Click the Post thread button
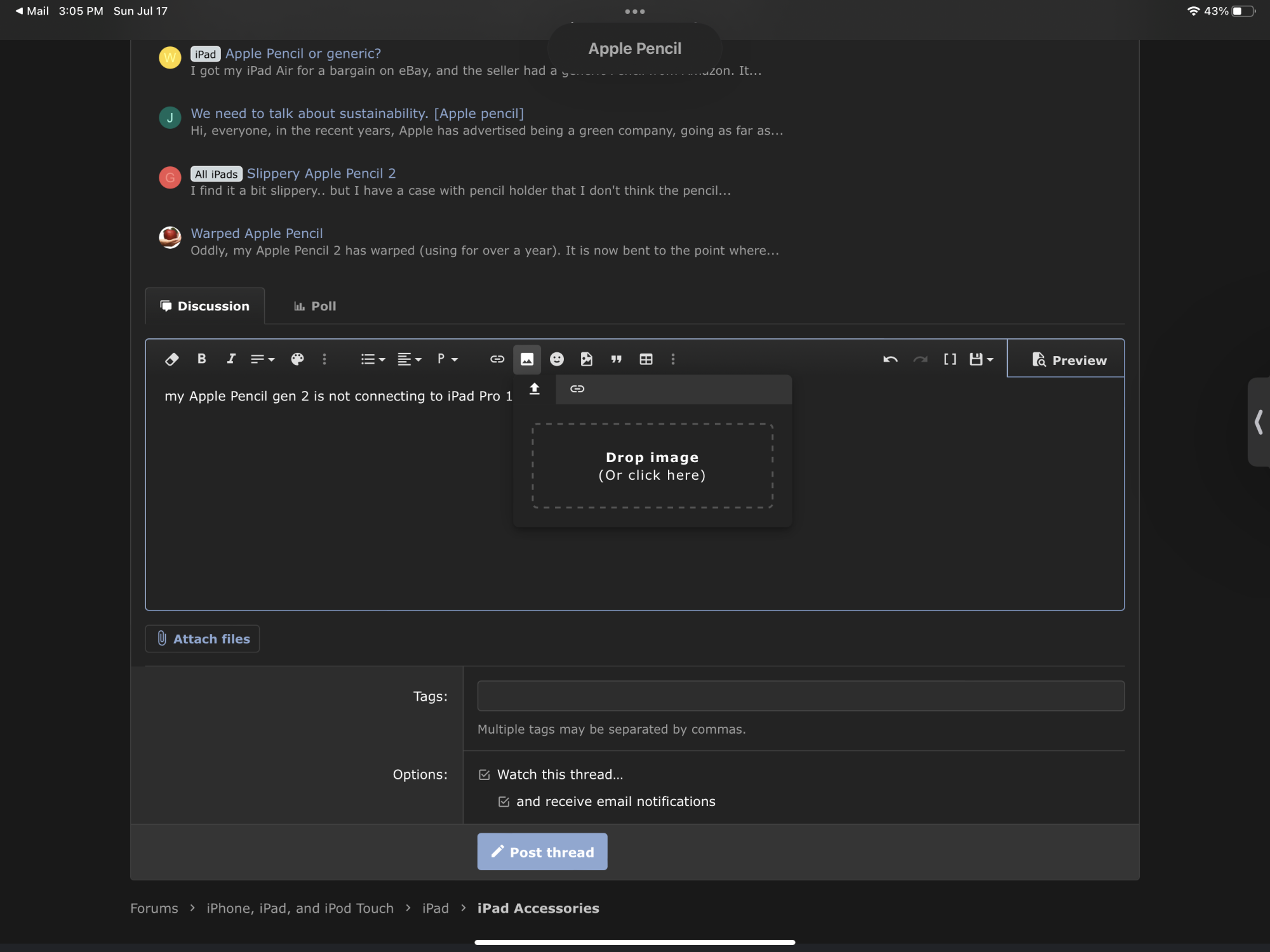The height and width of the screenshot is (952, 1270). coord(542,852)
